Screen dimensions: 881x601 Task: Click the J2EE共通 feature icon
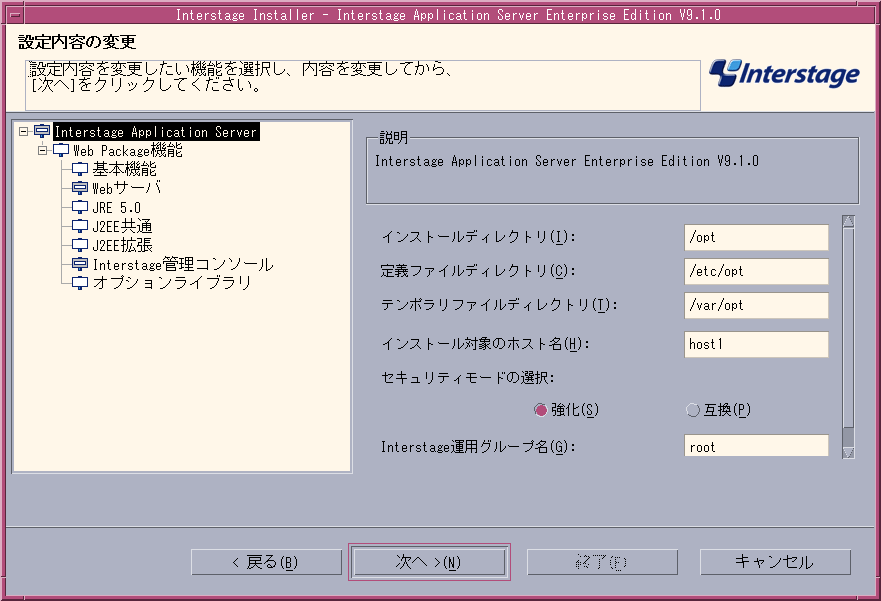tap(80, 226)
